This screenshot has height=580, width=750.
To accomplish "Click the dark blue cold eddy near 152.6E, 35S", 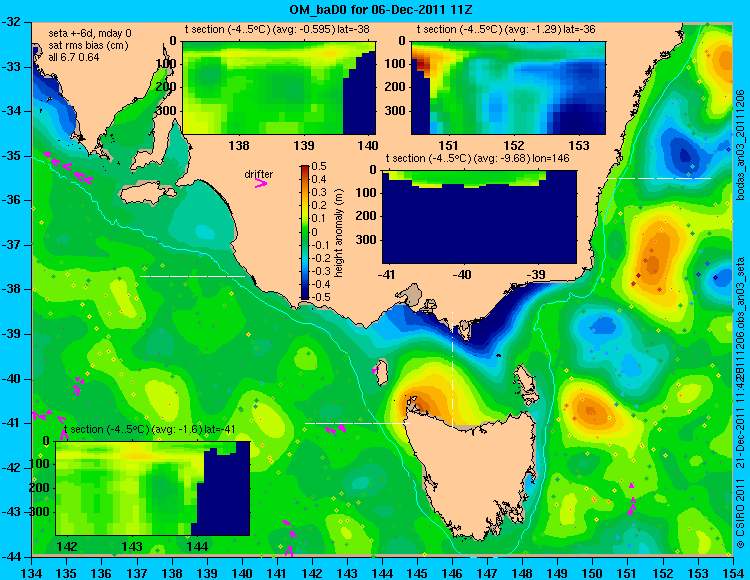I will coord(685,154).
